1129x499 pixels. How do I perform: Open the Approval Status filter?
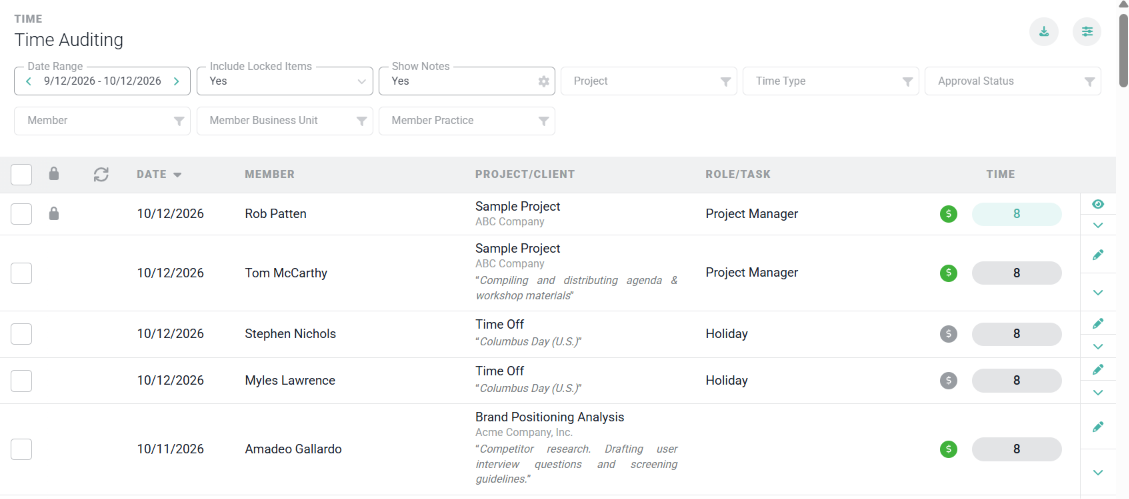(1013, 81)
